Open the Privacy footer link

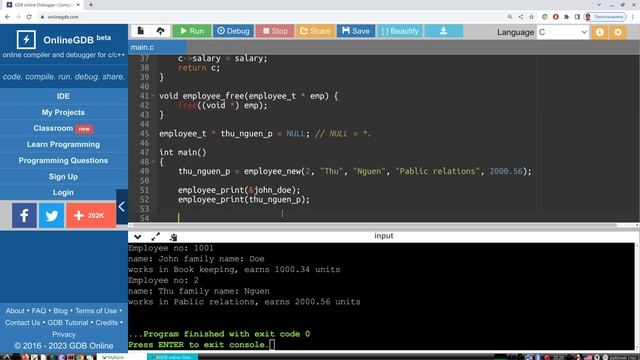(64, 334)
